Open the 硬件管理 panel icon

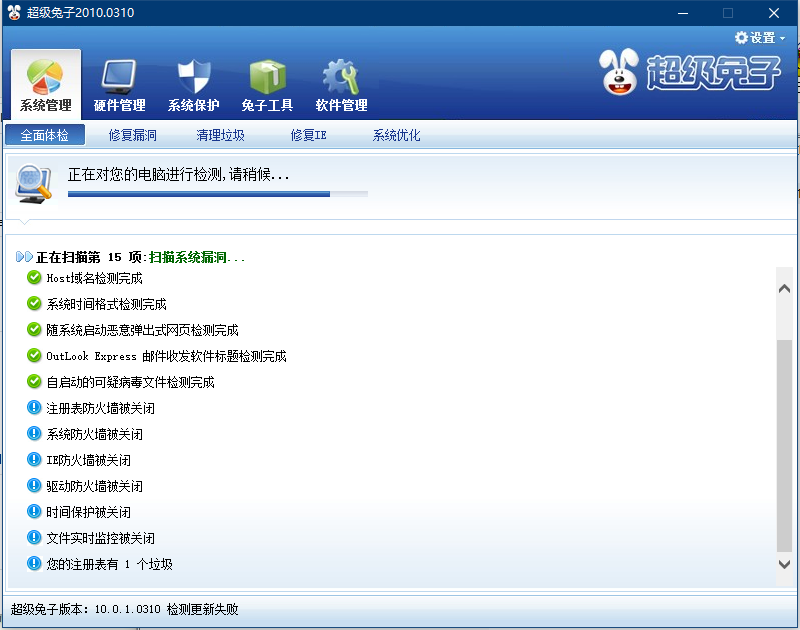(x=120, y=75)
